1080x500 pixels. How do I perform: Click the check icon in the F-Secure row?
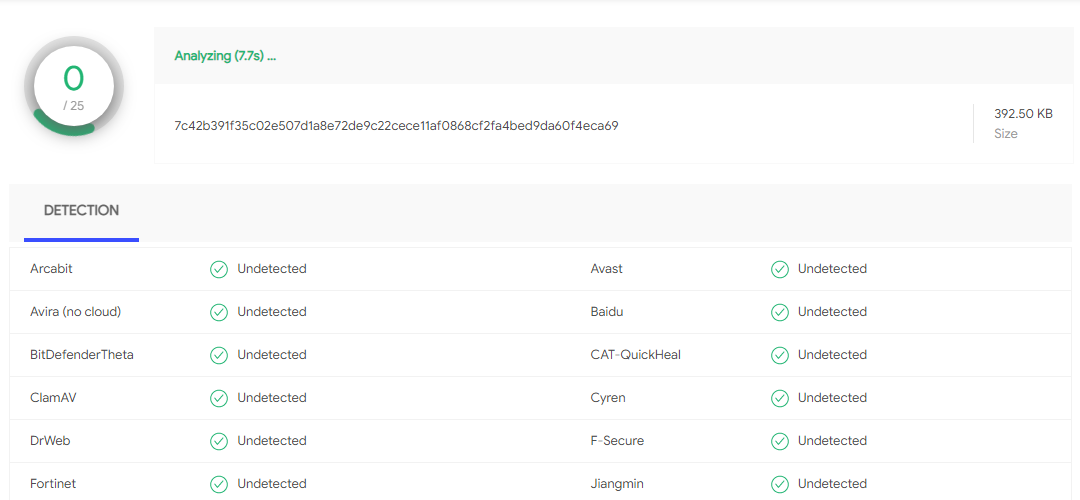pyautogui.click(x=780, y=441)
